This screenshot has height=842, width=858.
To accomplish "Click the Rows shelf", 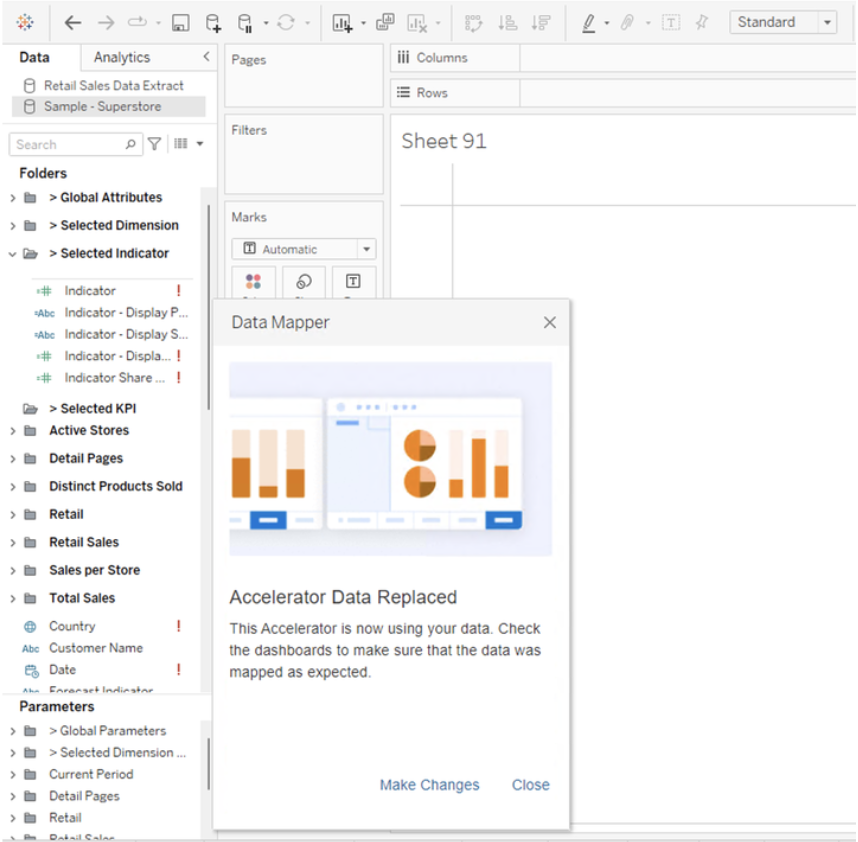I will (687, 93).
